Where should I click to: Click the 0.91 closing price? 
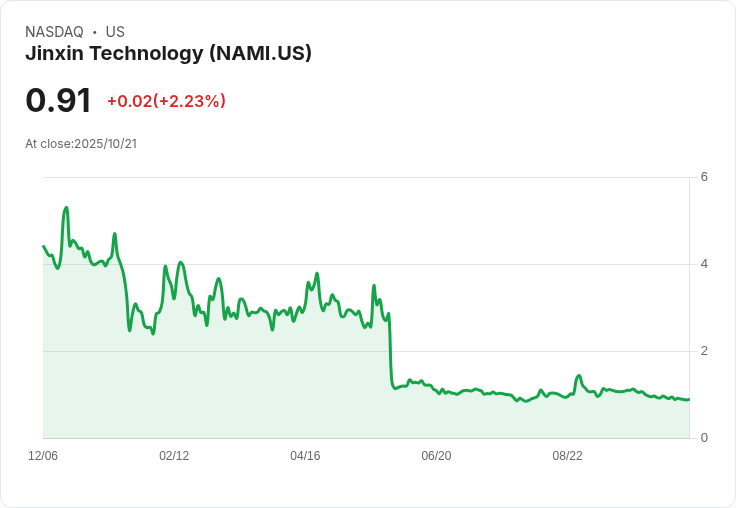[58, 101]
